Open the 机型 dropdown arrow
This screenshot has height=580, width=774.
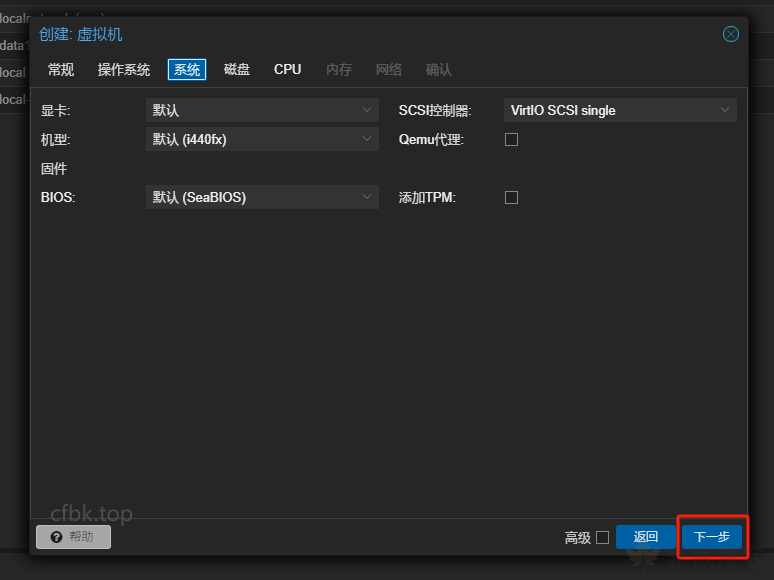click(x=367, y=139)
